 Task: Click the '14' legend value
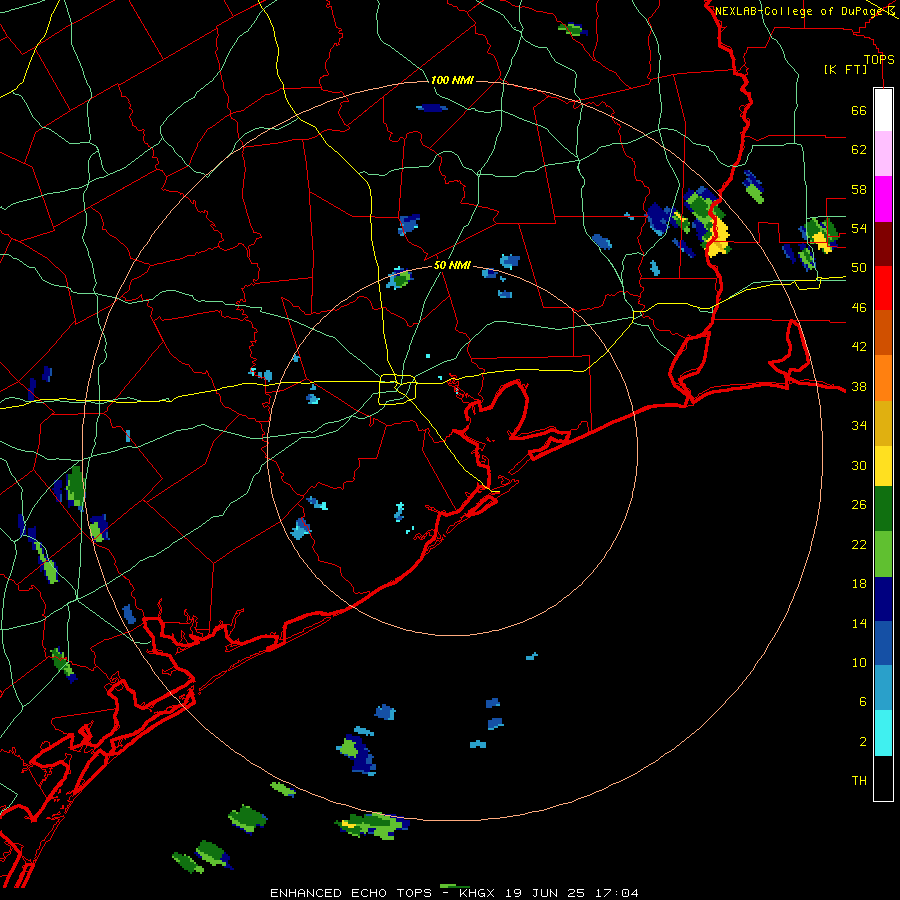[859, 623]
